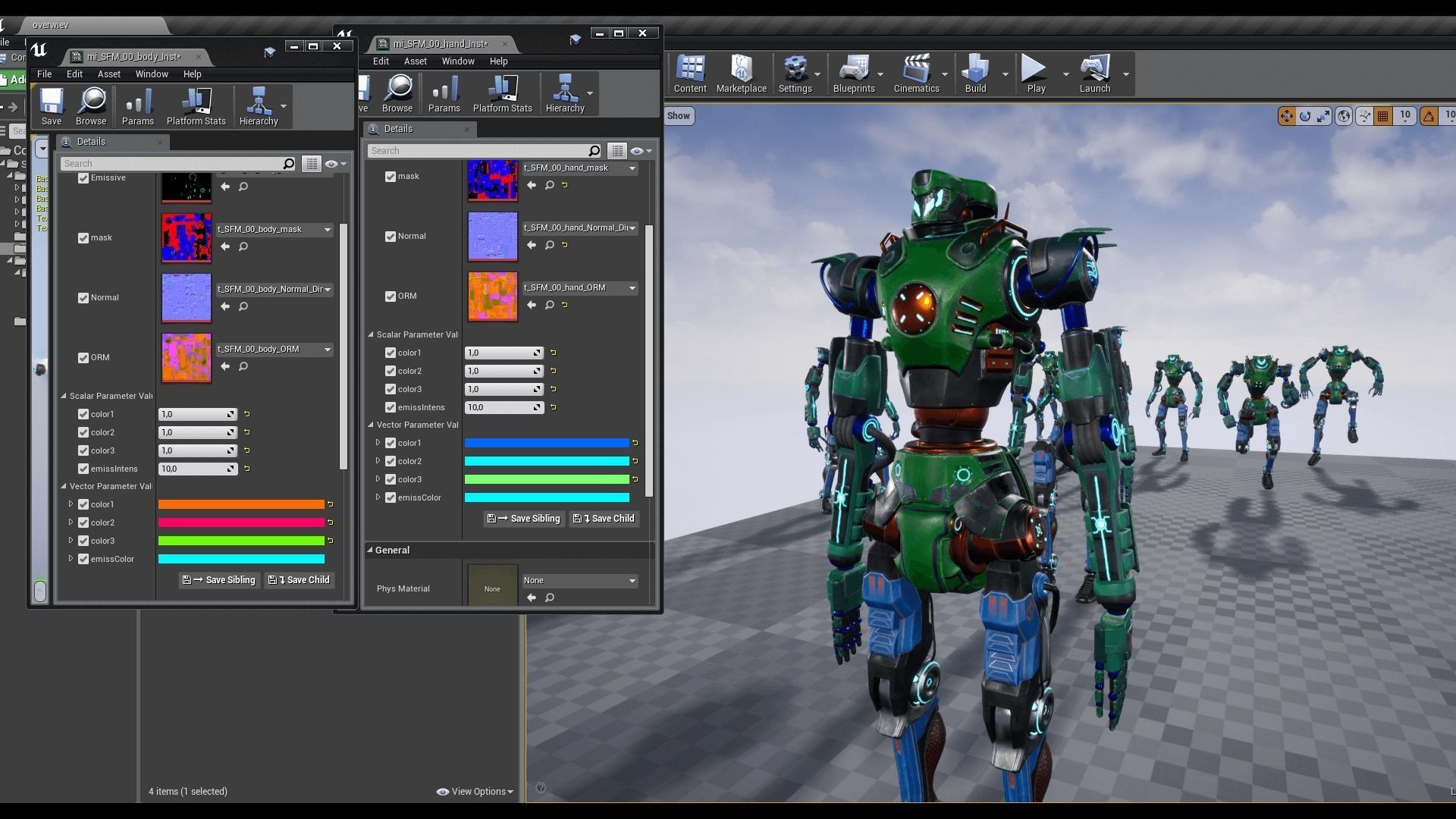
Task: Open Asset menu in body material window
Action: click(109, 74)
